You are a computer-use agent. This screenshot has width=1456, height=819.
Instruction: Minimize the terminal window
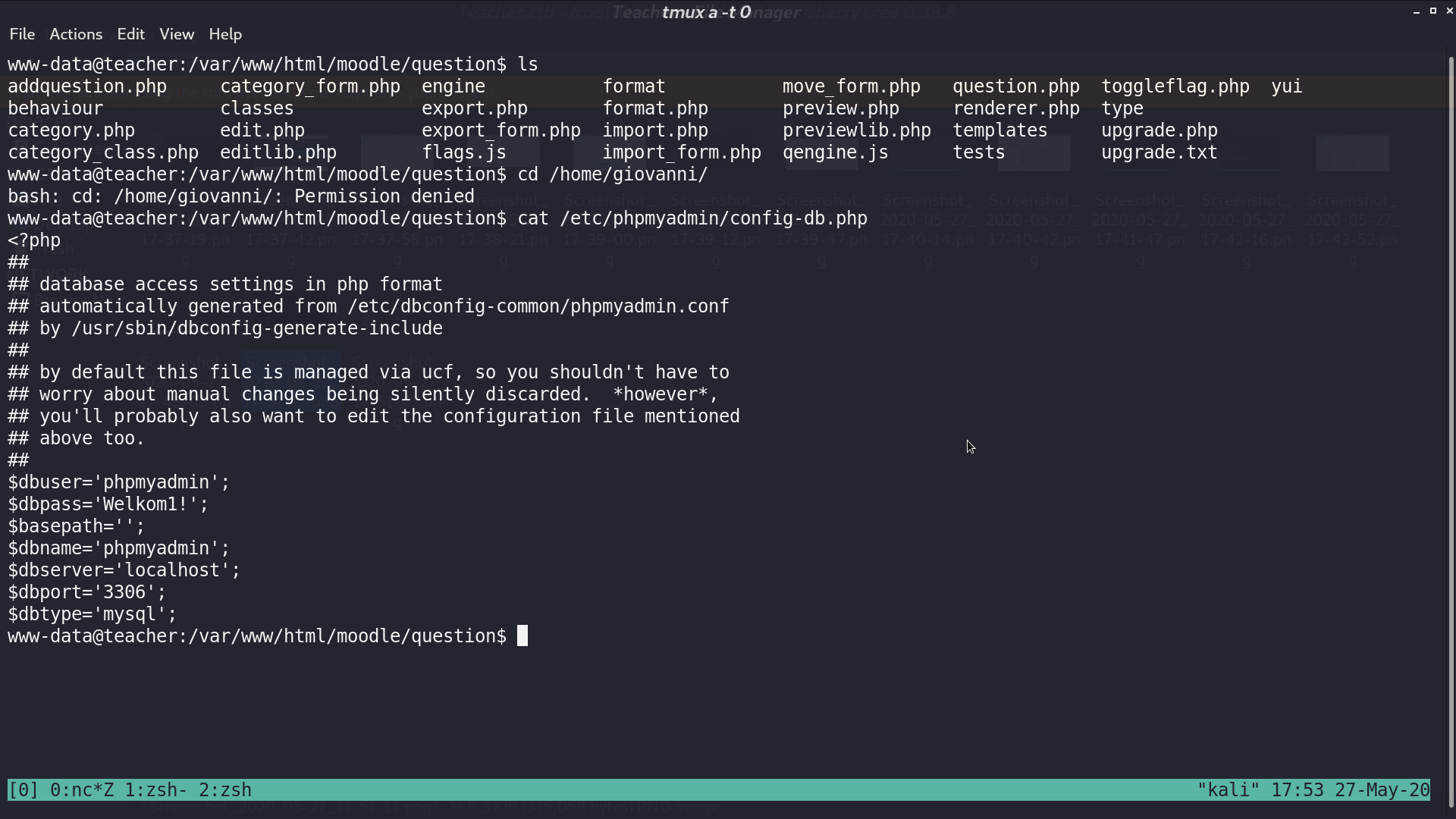click(x=1417, y=11)
